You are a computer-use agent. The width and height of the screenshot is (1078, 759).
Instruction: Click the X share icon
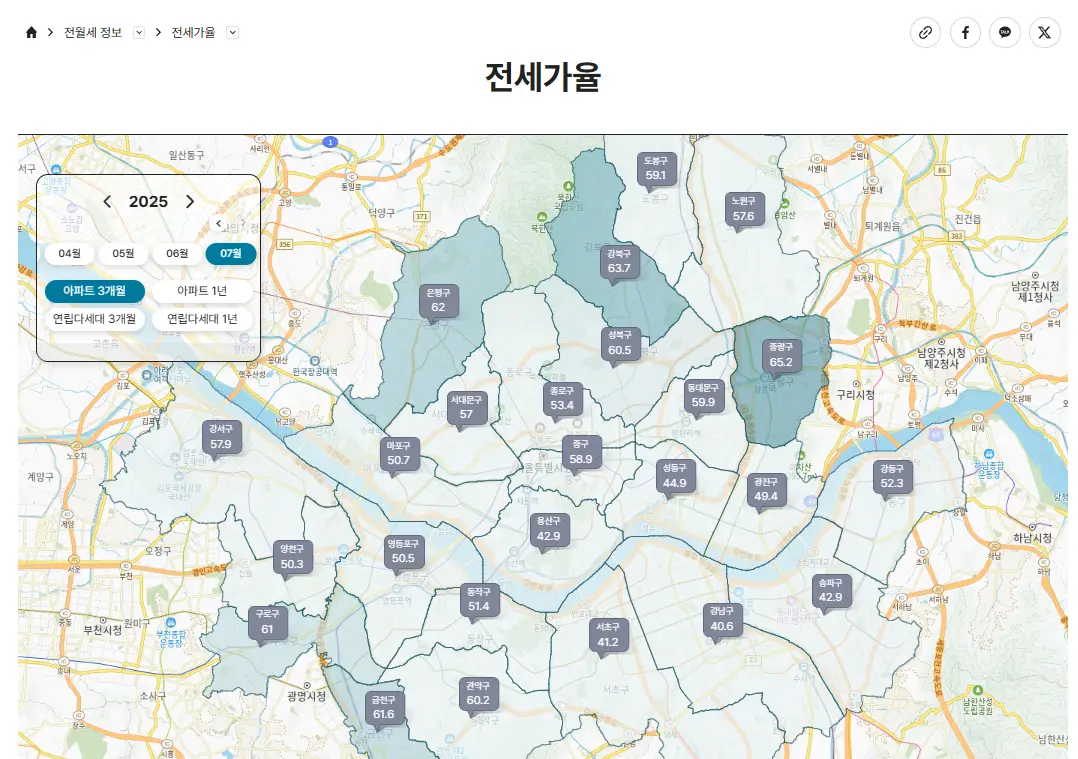click(x=1044, y=32)
